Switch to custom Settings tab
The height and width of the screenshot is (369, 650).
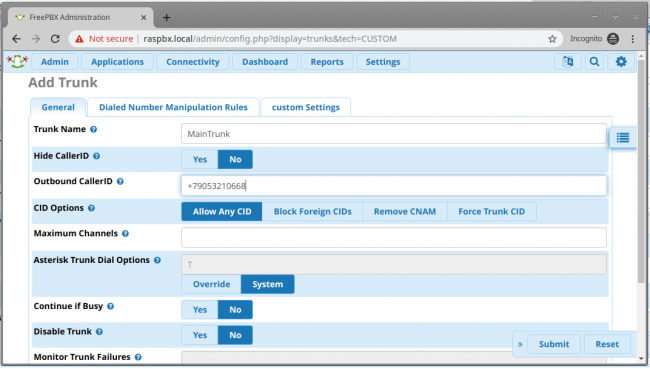(x=306, y=107)
